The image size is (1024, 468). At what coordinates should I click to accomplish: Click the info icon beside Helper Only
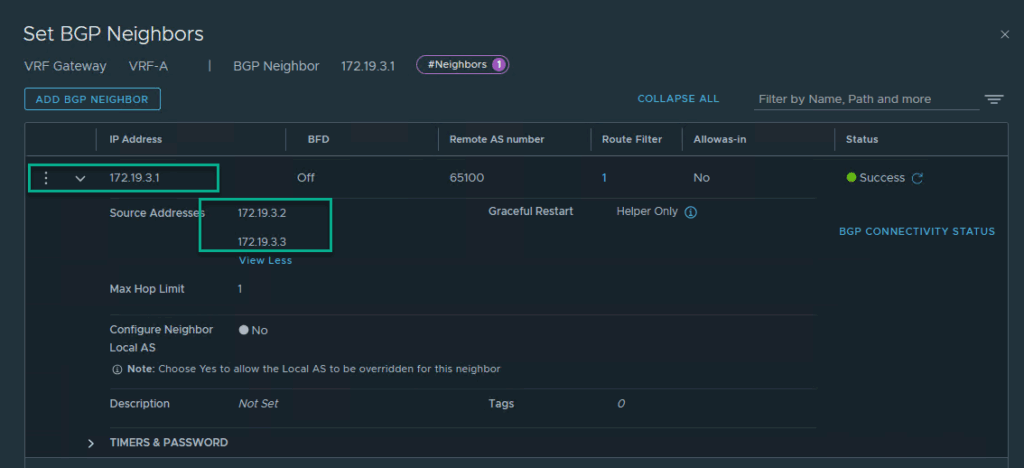coord(690,212)
